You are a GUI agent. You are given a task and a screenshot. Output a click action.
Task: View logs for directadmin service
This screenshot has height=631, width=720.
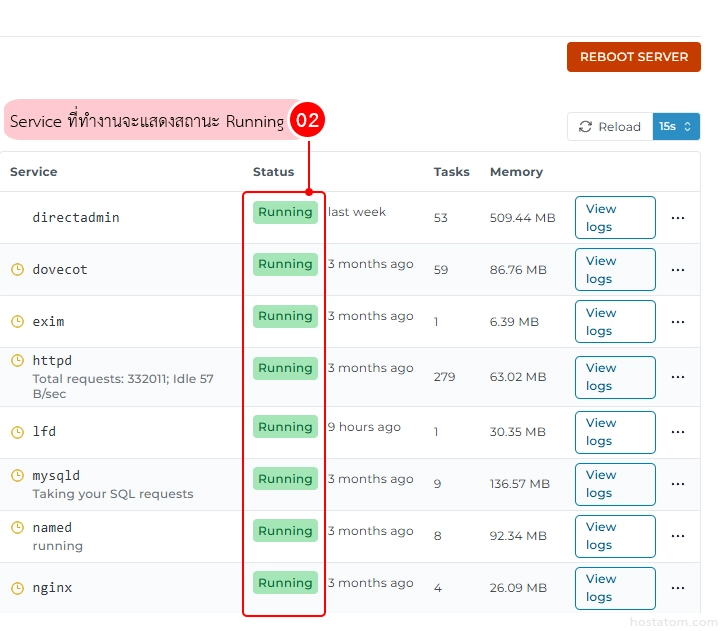click(x=615, y=218)
